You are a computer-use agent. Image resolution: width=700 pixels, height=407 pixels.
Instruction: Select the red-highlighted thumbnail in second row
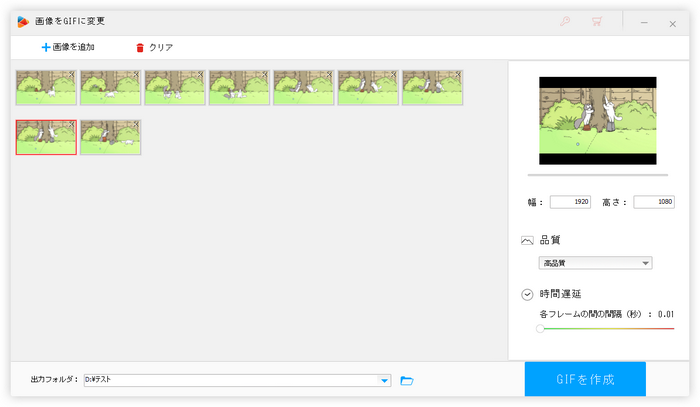point(46,137)
